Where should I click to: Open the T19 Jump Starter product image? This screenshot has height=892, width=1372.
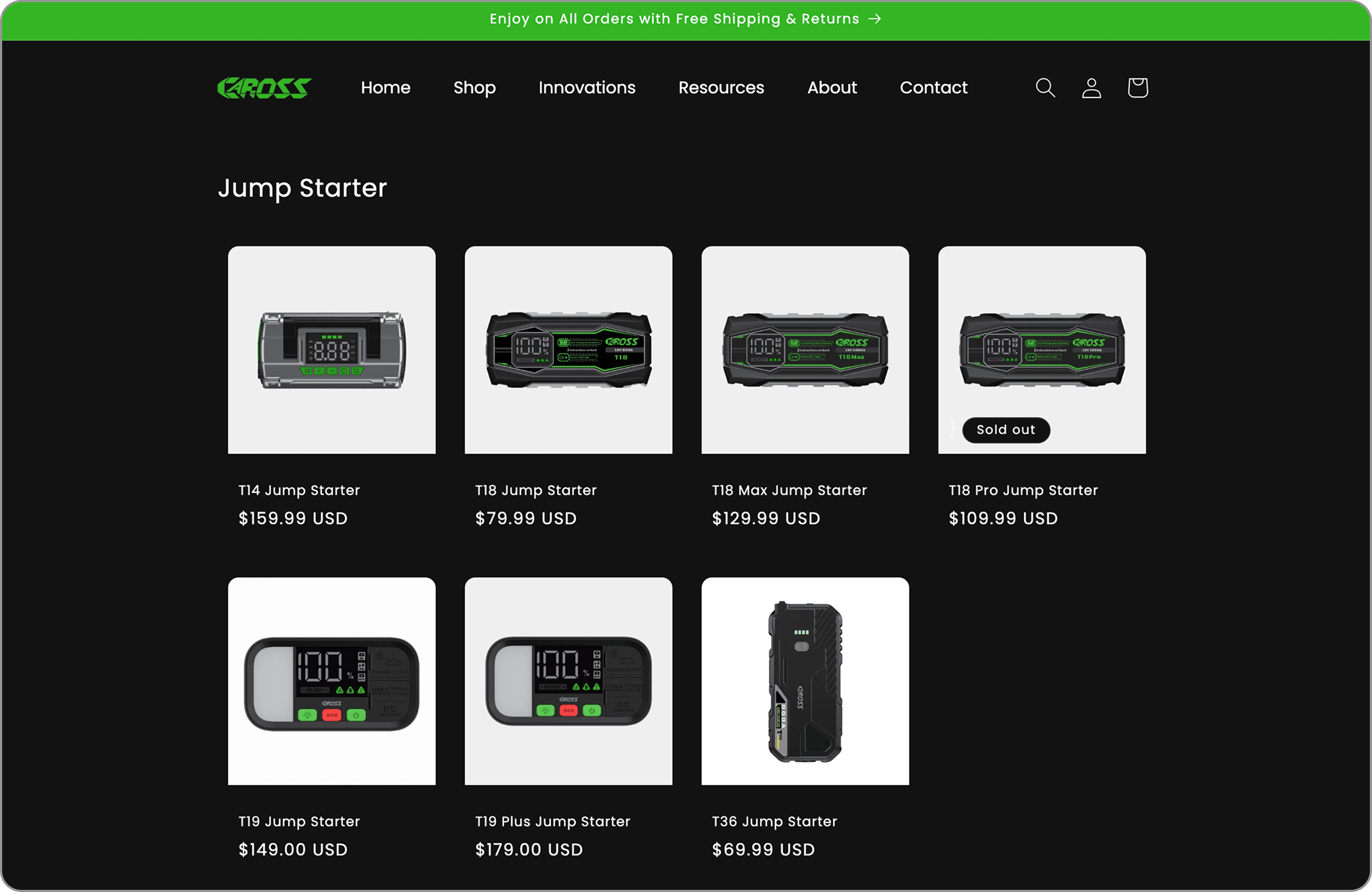(x=331, y=681)
